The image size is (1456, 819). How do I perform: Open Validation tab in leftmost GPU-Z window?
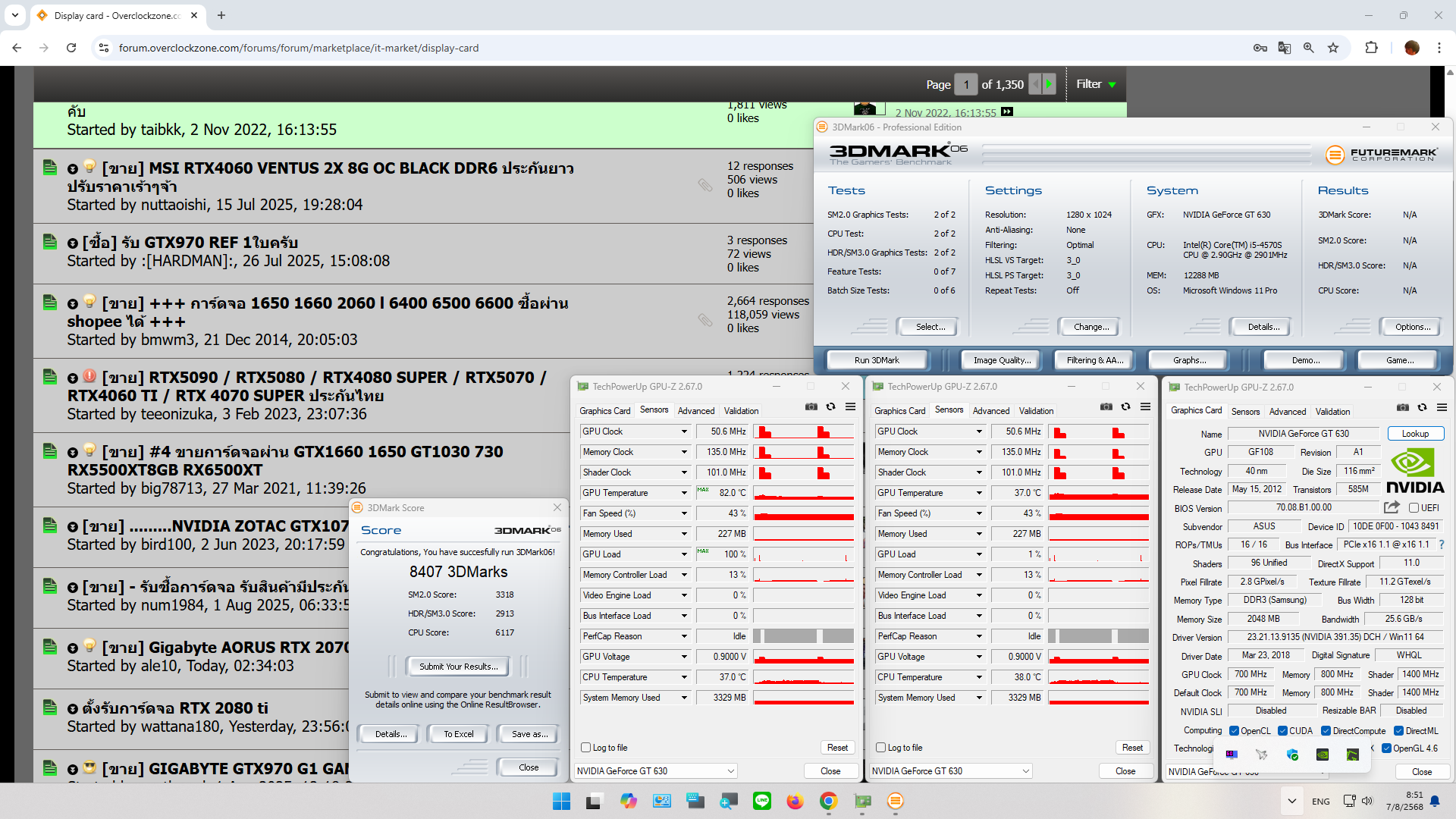tap(740, 411)
